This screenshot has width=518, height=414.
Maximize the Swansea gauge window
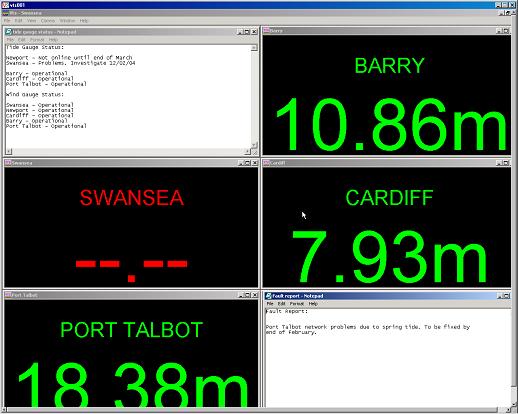(247, 163)
